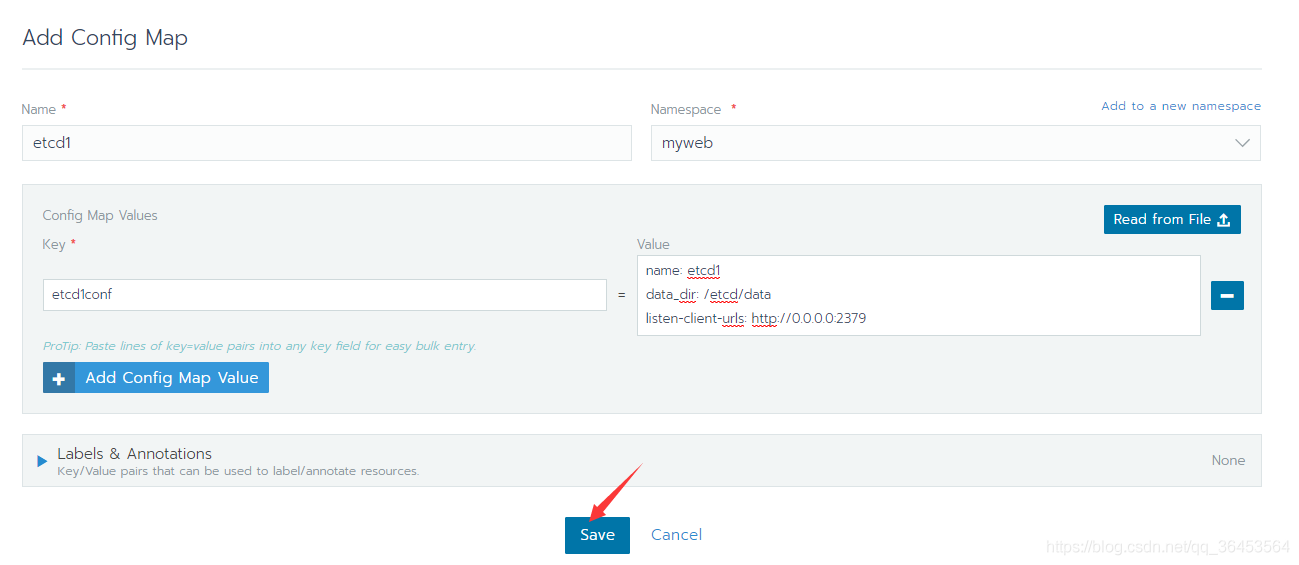The image size is (1299, 565).
Task: Open the Namespace dropdown showing myweb
Action: click(x=955, y=143)
